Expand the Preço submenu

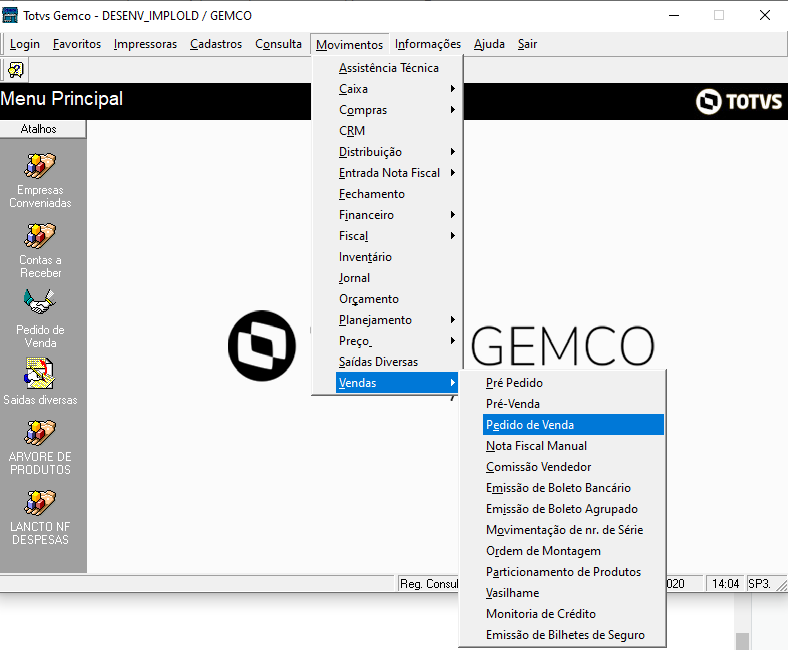(387, 341)
